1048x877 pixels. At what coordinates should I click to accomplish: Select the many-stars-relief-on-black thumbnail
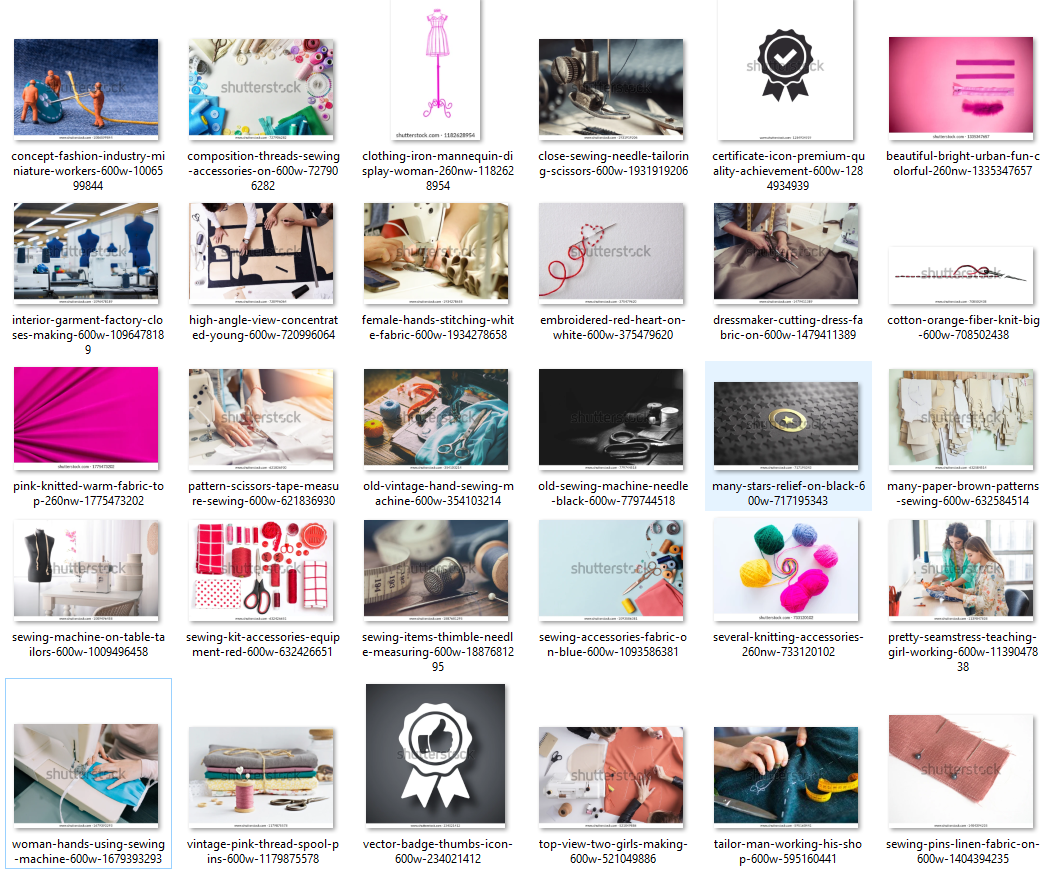[x=786, y=425]
